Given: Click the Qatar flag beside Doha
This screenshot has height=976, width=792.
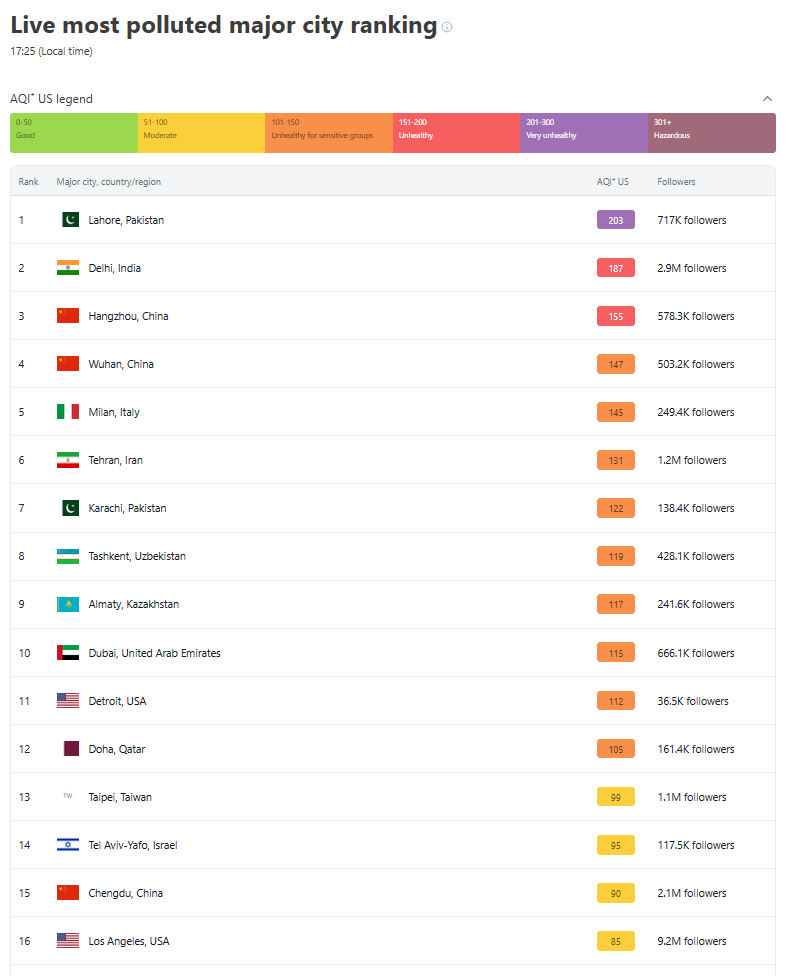Looking at the screenshot, I should pyautogui.click(x=69, y=749).
